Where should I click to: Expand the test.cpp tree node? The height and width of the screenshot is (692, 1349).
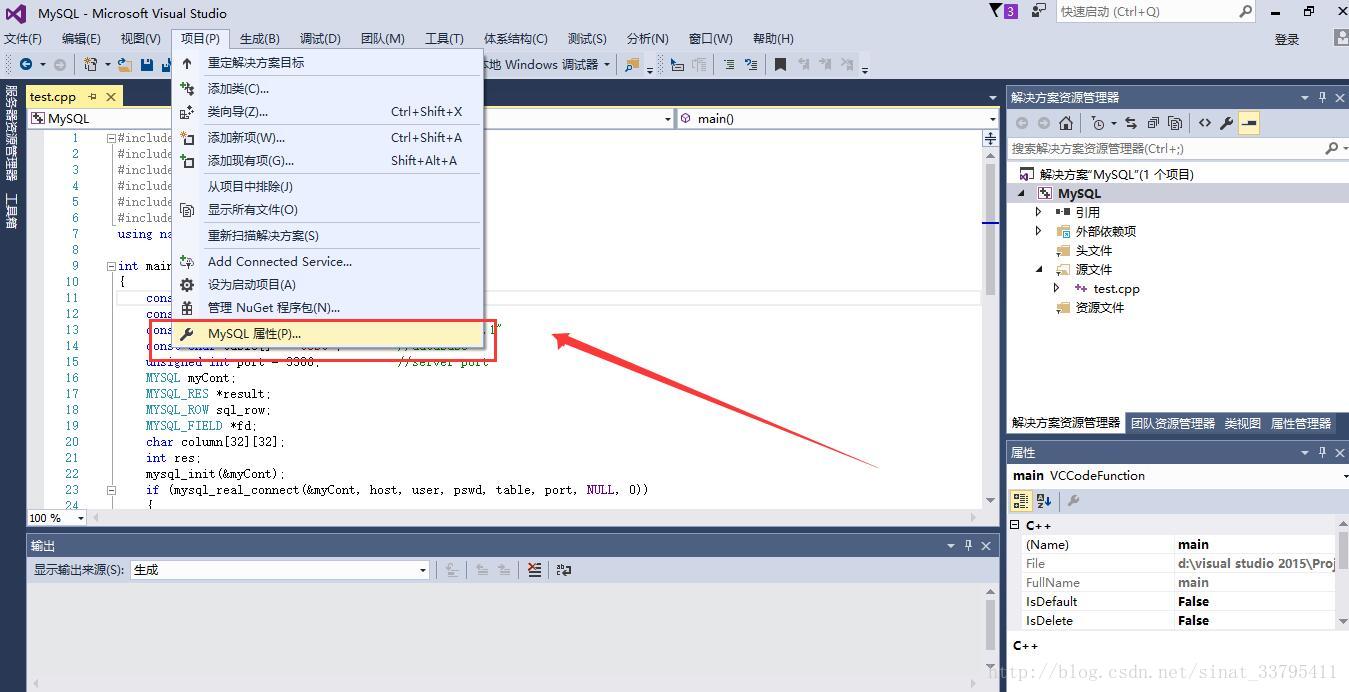coord(1057,288)
